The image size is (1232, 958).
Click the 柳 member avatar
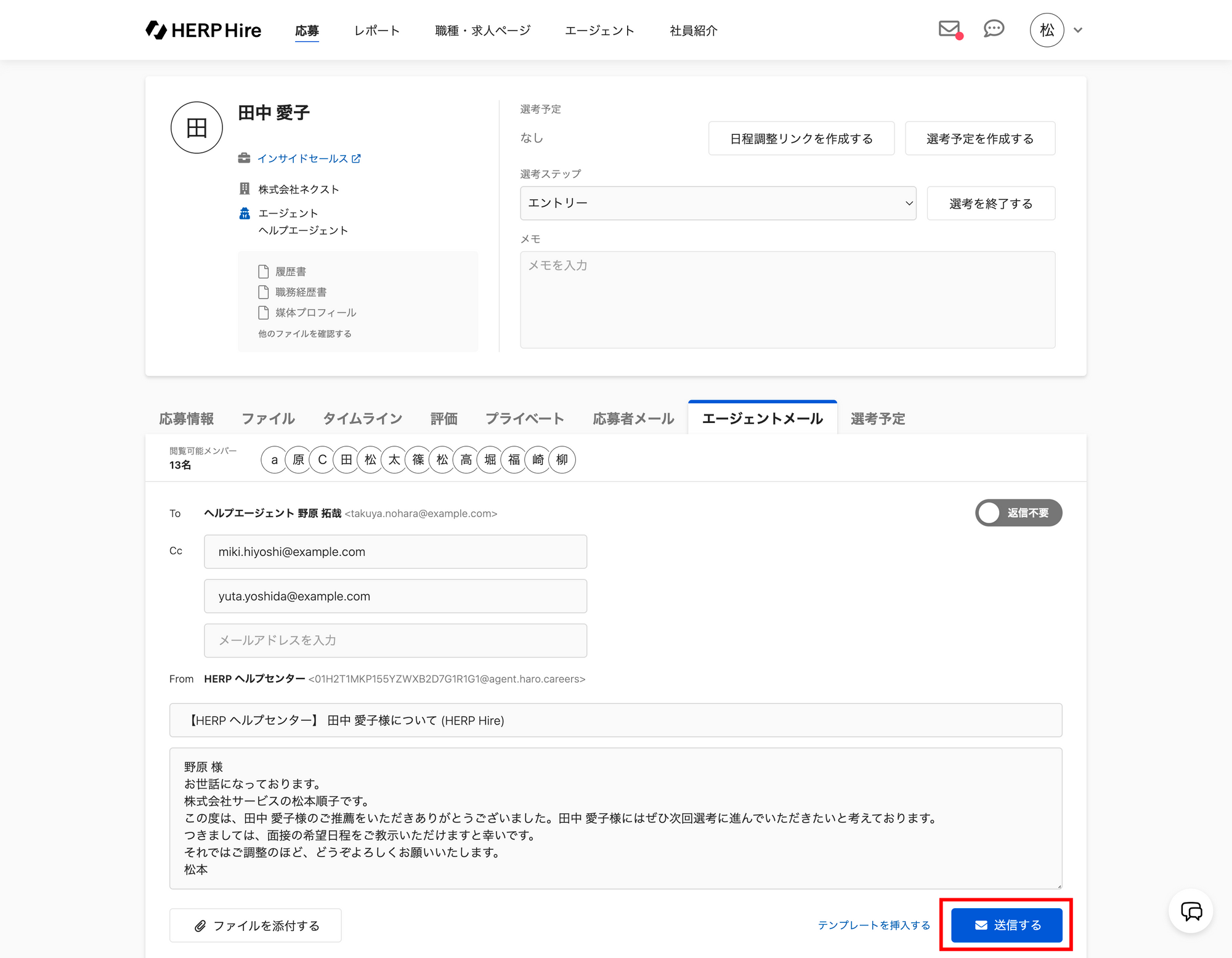coord(562,460)
